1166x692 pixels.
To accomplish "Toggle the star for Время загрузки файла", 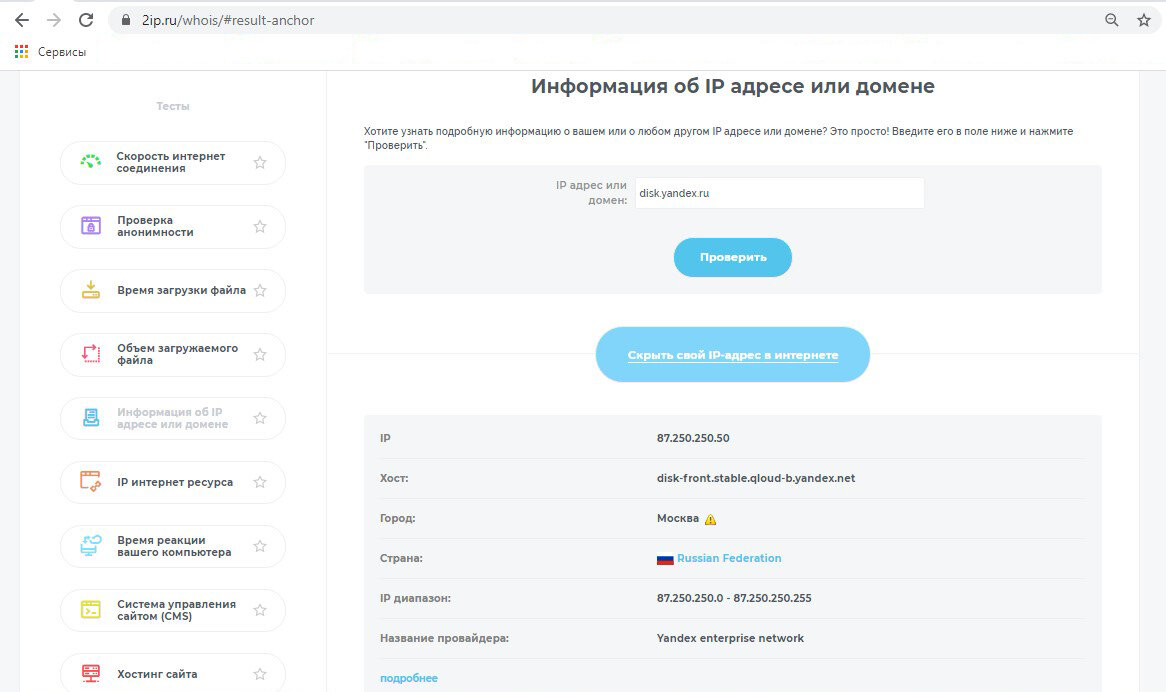I will (260, 291).
